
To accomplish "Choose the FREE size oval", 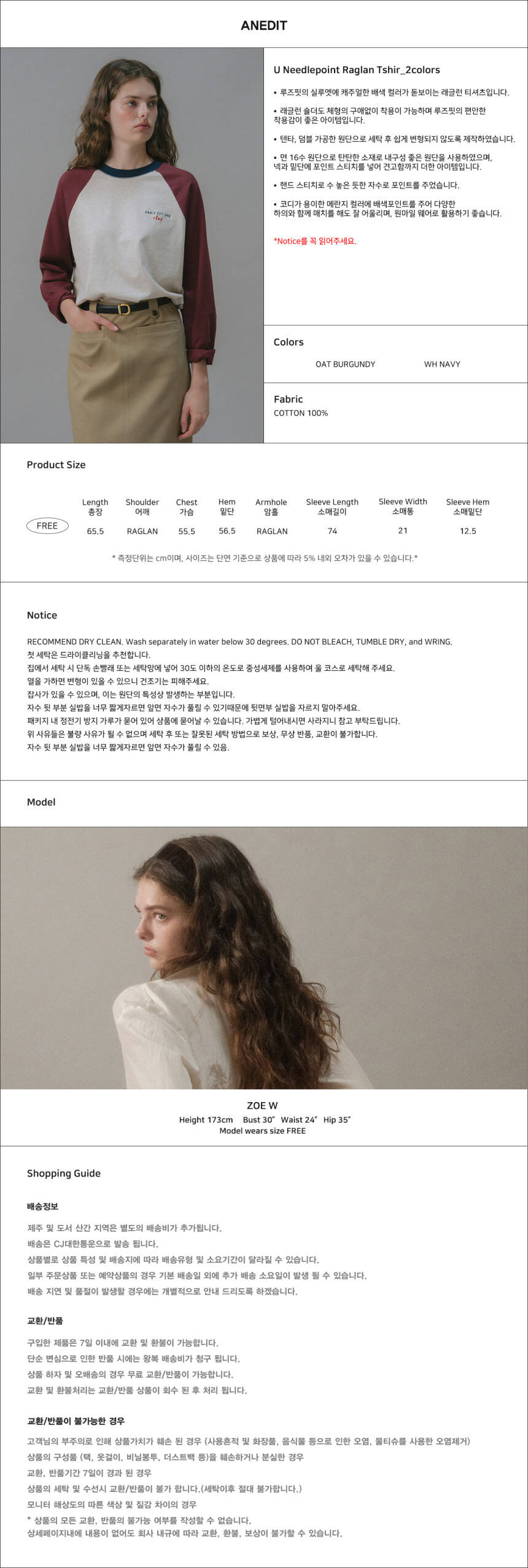I will pyautogui.click(x=47, y=526).
